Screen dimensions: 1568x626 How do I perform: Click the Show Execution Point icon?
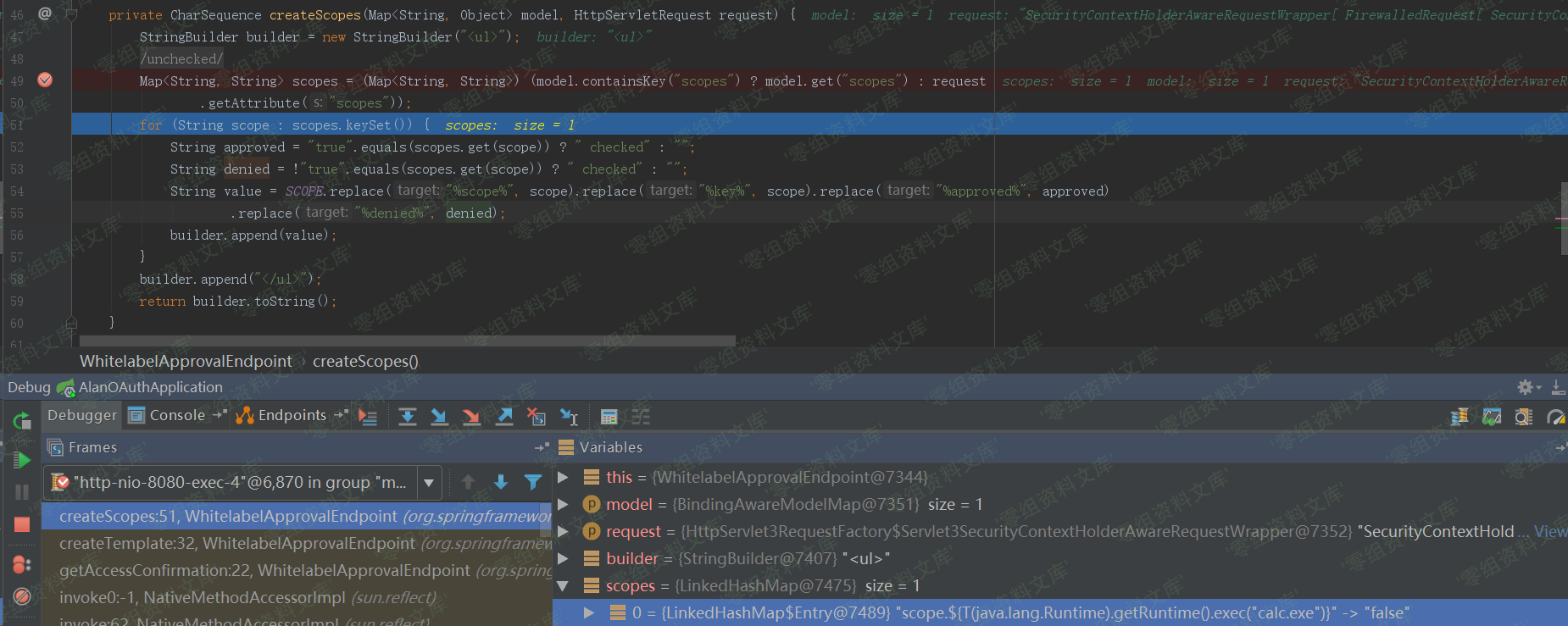[368, 416]
